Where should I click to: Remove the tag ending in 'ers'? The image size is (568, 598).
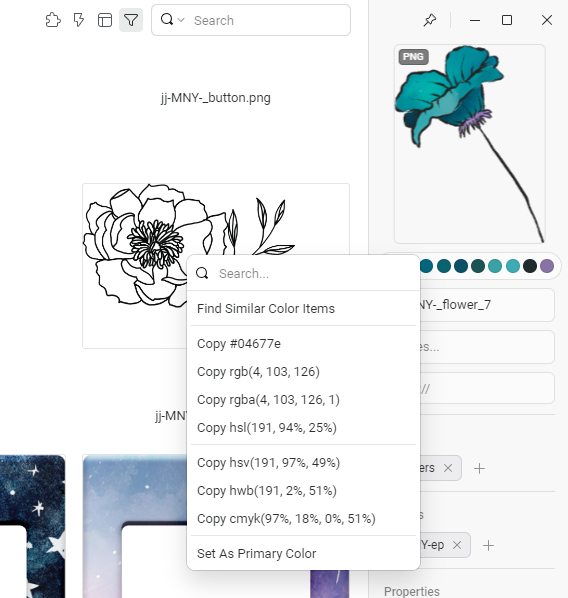click(x=448, y=468)
